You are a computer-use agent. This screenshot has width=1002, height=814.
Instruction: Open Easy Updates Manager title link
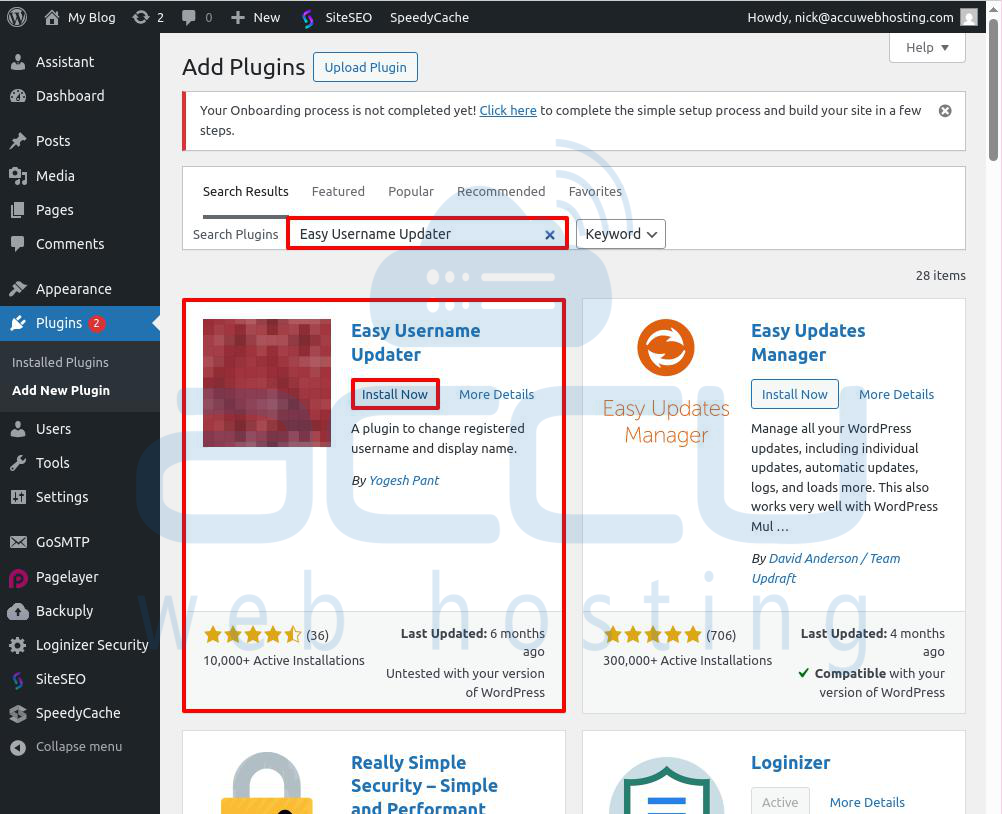808,342
